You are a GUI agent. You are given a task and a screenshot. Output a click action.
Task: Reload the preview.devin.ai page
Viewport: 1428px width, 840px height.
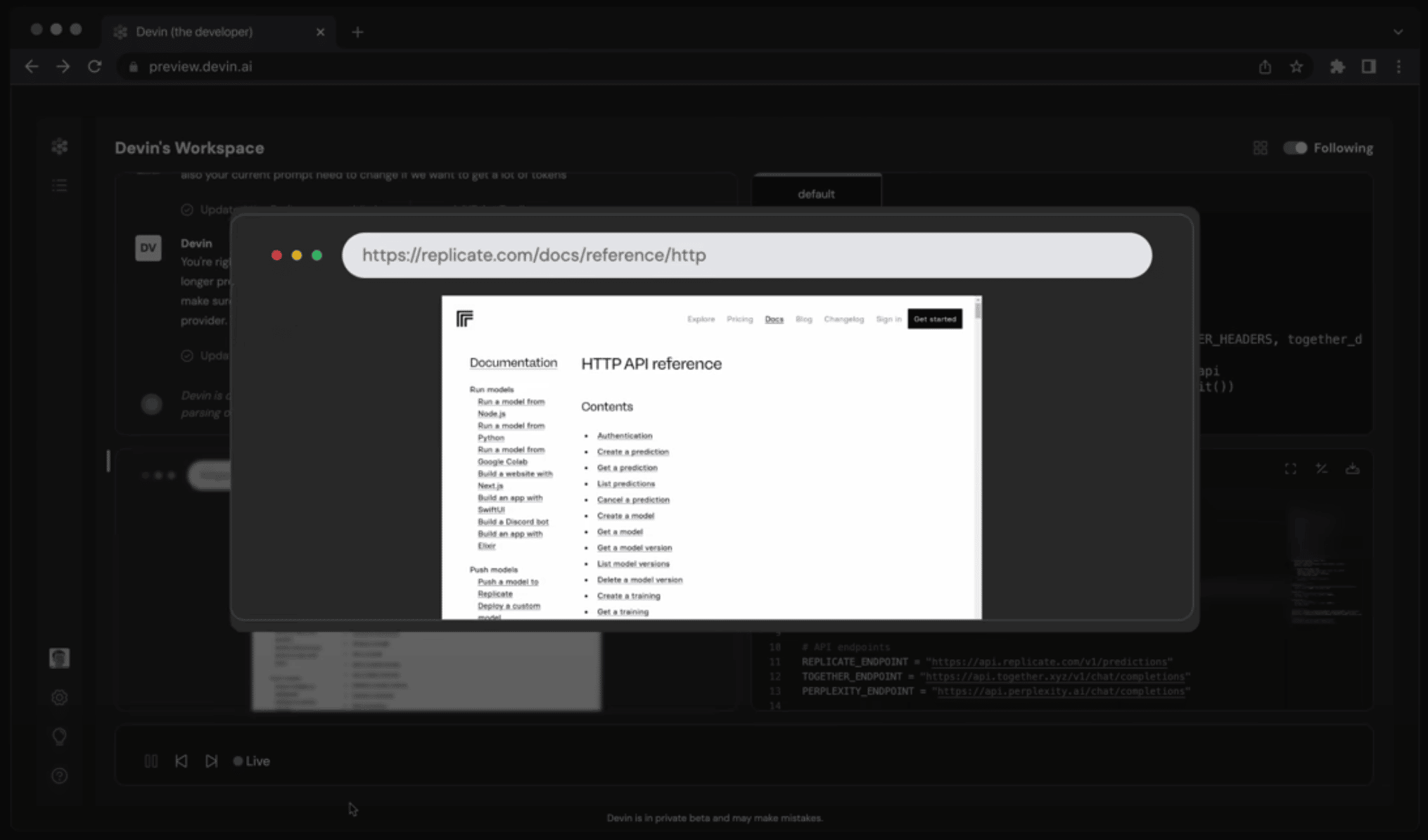click(x=94, y=67)
